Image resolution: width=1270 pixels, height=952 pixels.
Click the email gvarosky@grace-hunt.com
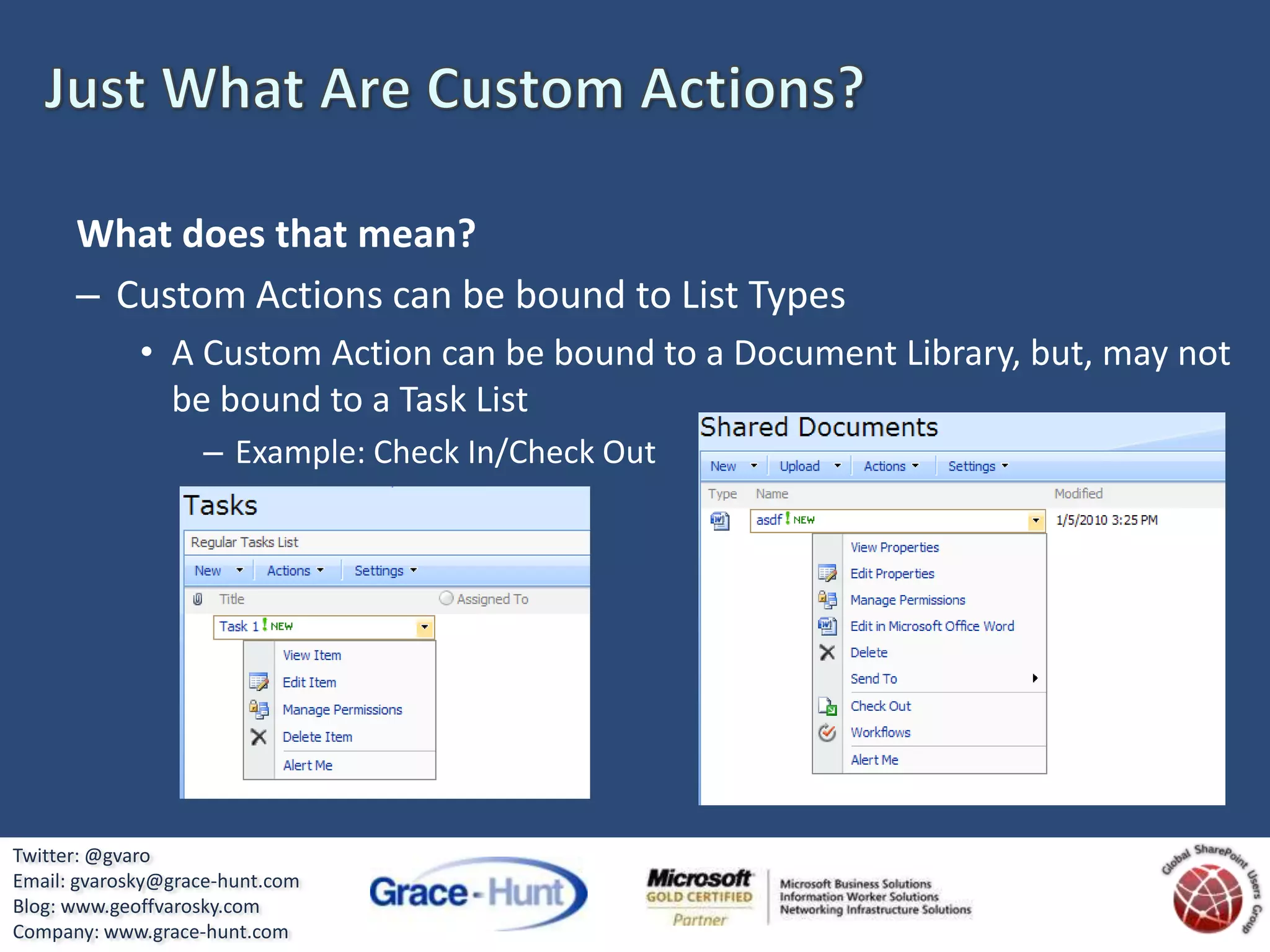[185, 881]
